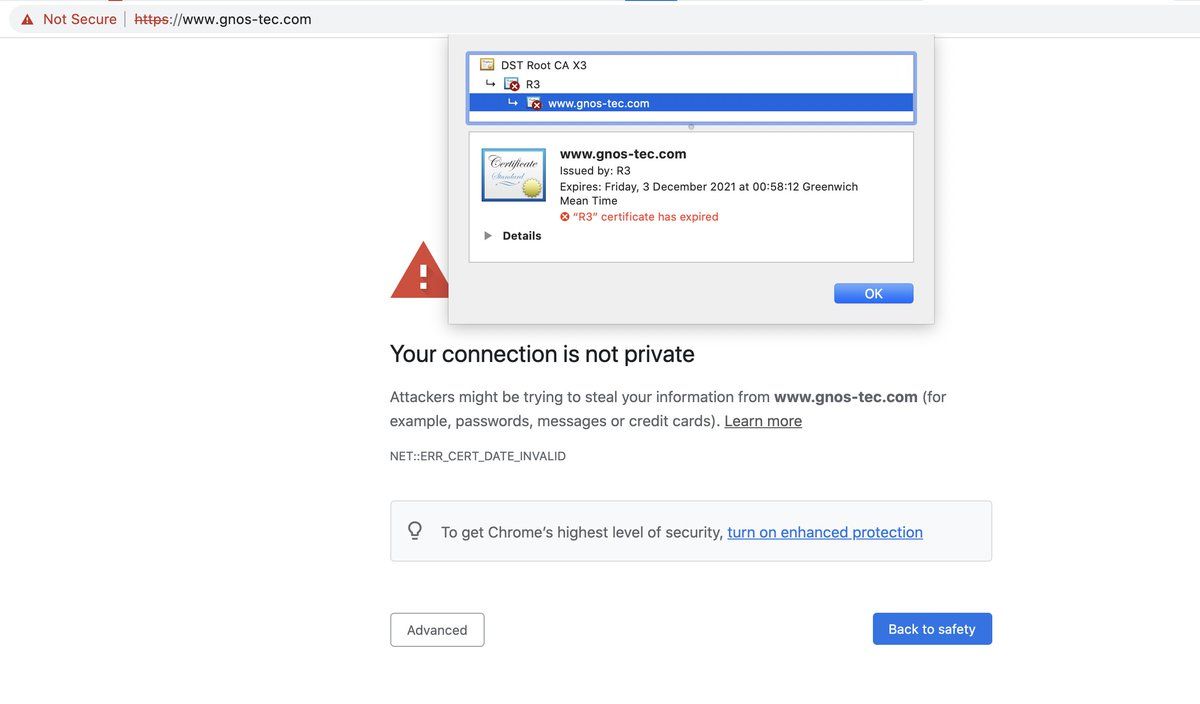Expand the Details disclosure triangle
Screen dimensions: 1200x704
(488, 236)
